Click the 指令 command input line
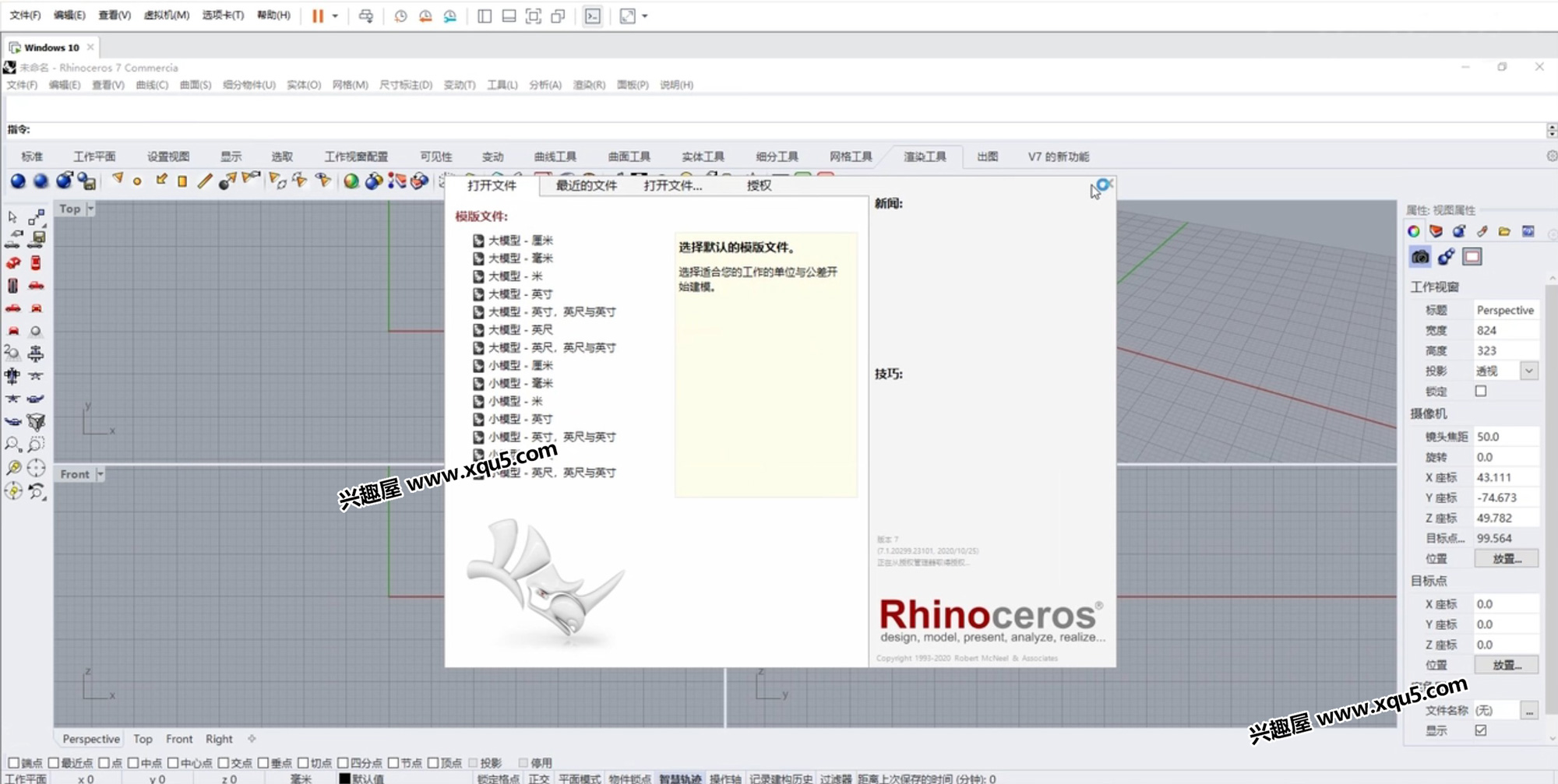1558x784 pixels. click(x=787, y=130)
